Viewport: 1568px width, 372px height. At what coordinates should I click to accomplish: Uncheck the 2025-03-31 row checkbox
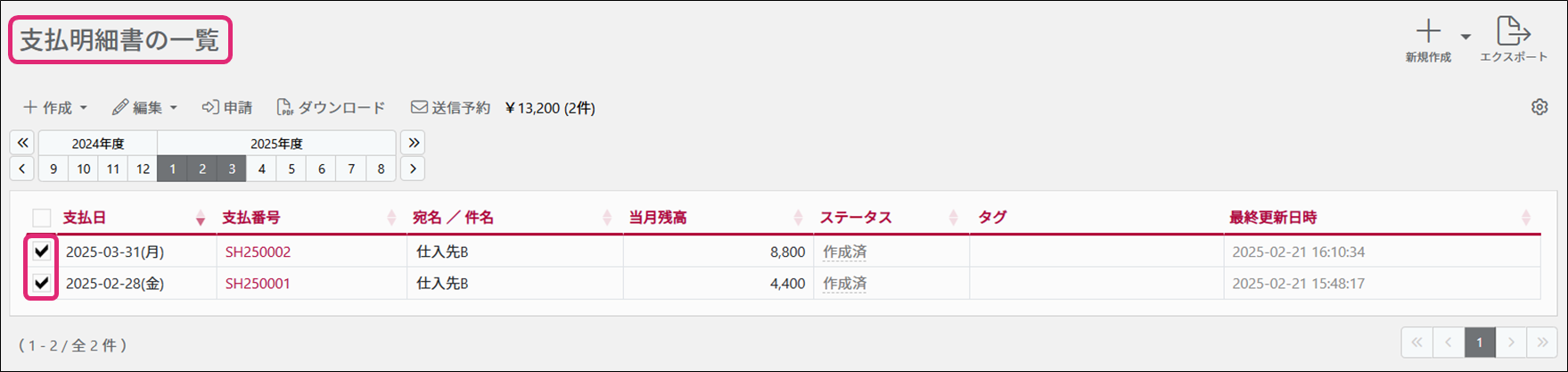tap(41, 252)
